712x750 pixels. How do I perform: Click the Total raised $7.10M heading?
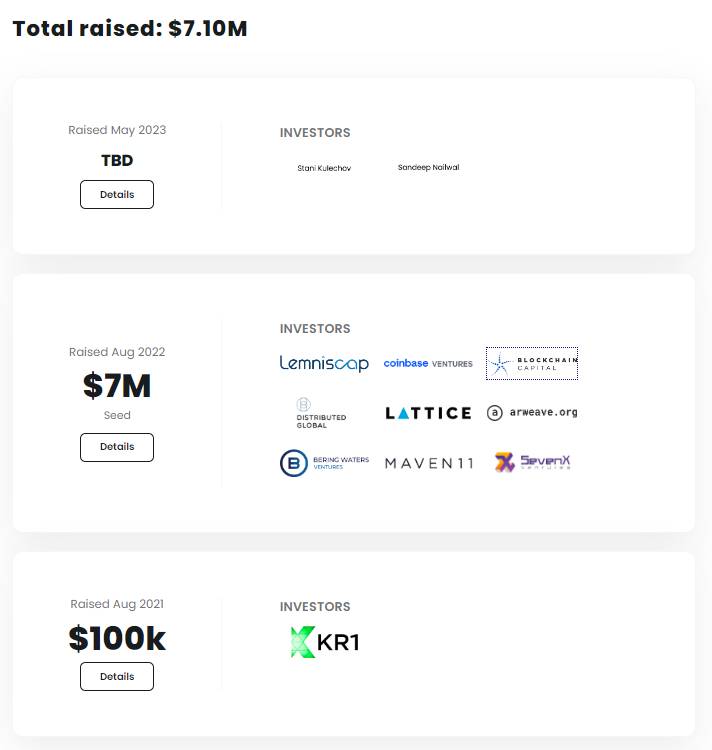click(x=130, y=28)
